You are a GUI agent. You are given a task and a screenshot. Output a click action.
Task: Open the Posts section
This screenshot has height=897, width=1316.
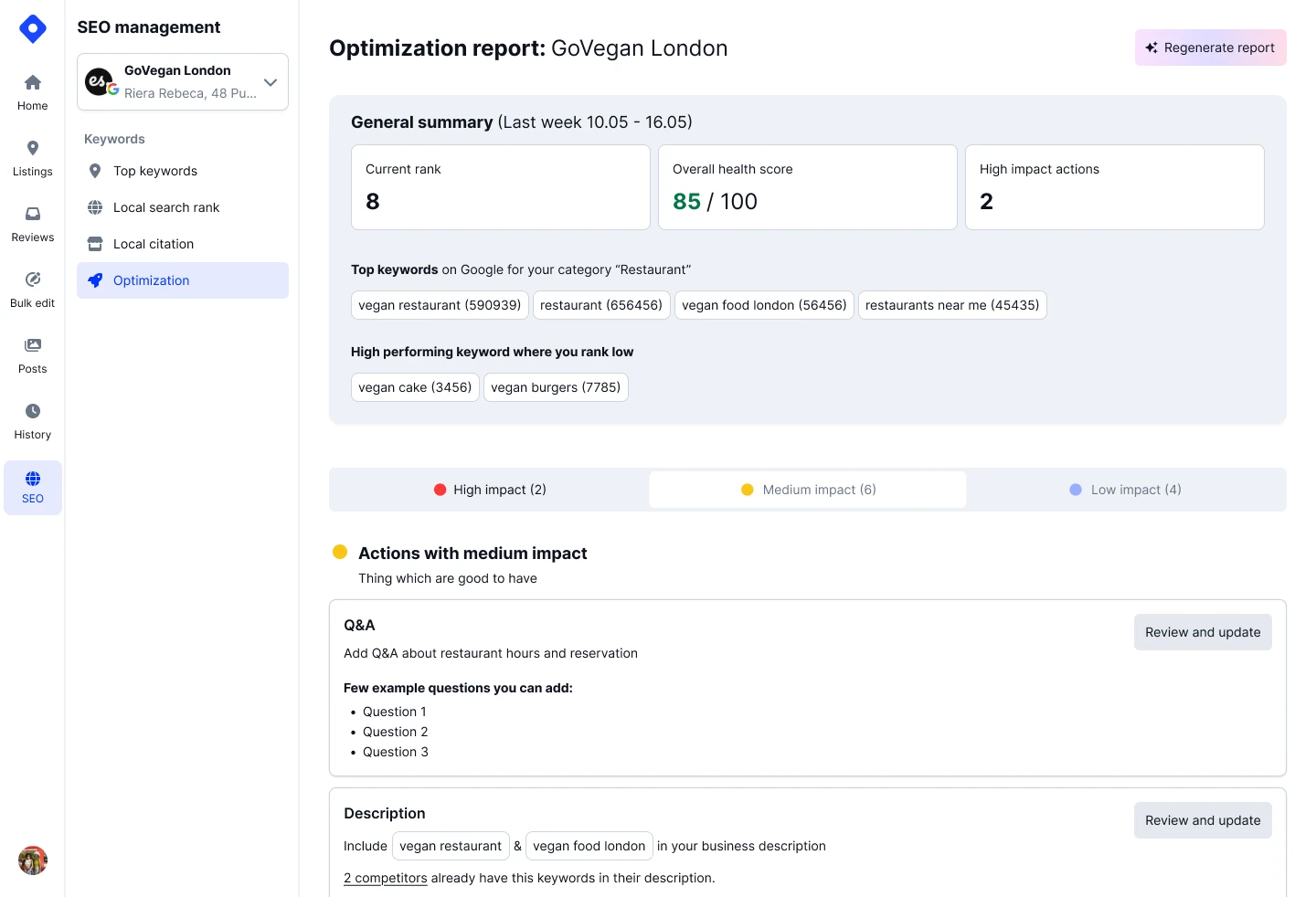coord(32,354)
